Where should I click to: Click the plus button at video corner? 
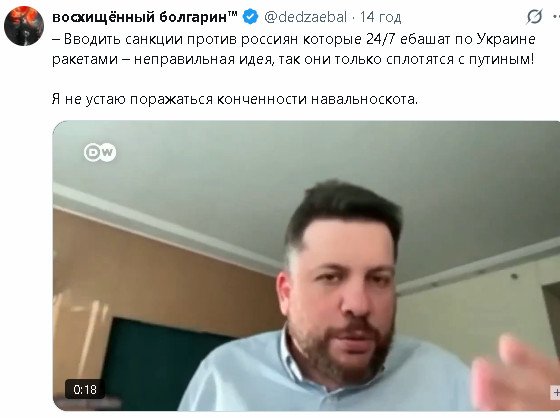(x=555, y=392)
